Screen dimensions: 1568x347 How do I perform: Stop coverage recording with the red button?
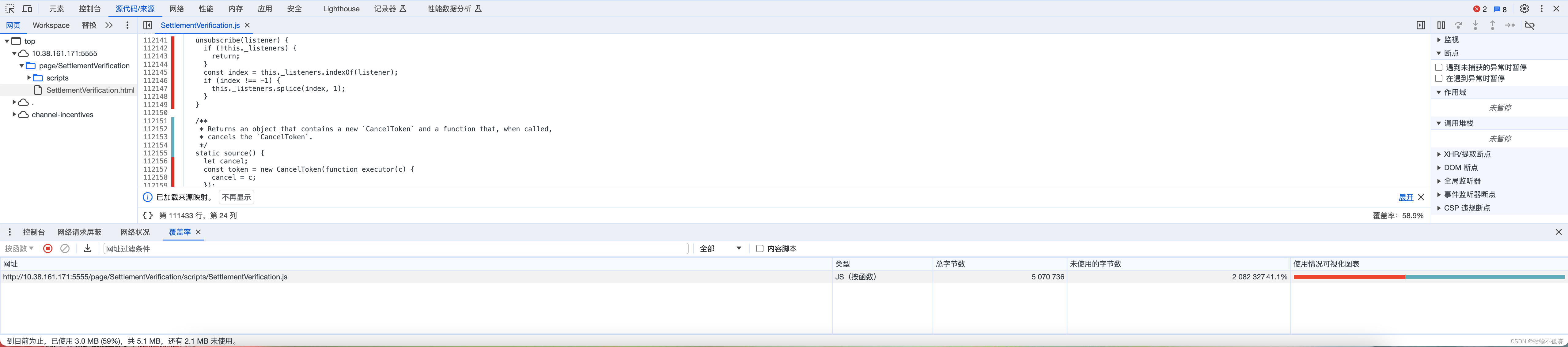click(47, 248)
